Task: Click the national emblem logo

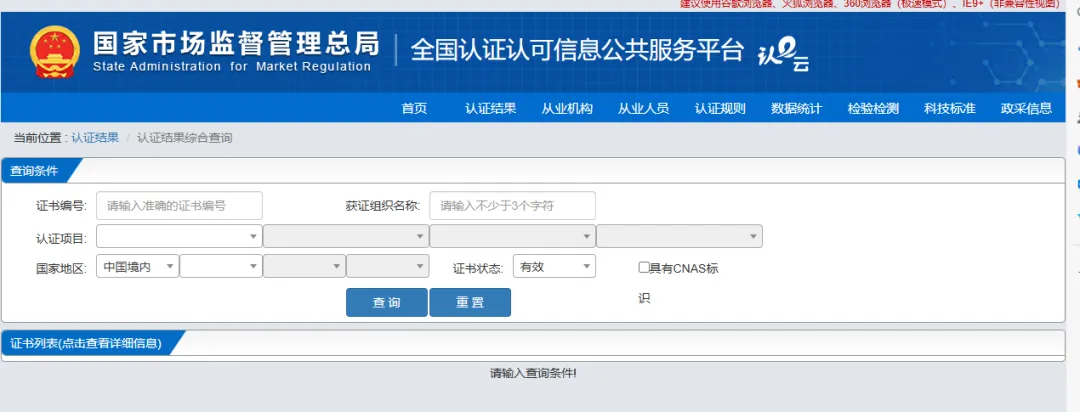Action: 55,51
